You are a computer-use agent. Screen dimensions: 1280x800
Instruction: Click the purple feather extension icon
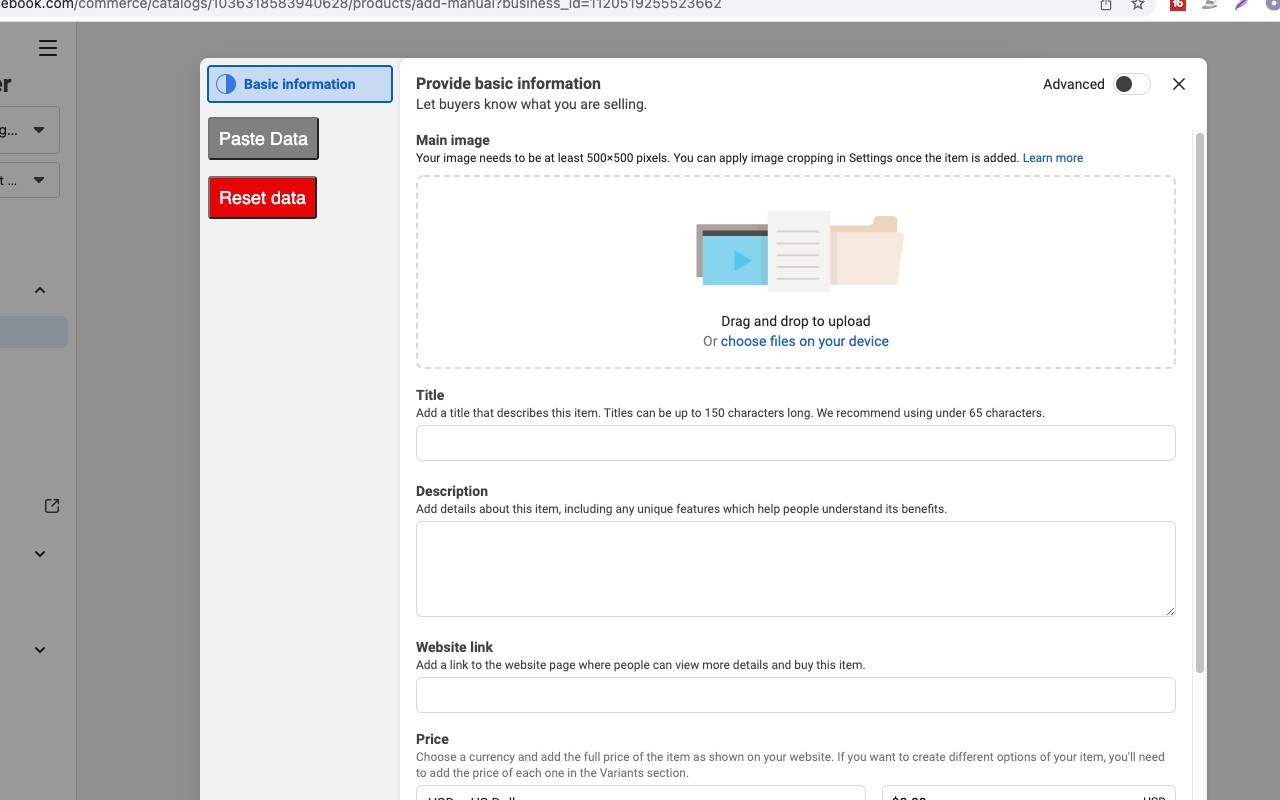click(x=1241, y=5)
